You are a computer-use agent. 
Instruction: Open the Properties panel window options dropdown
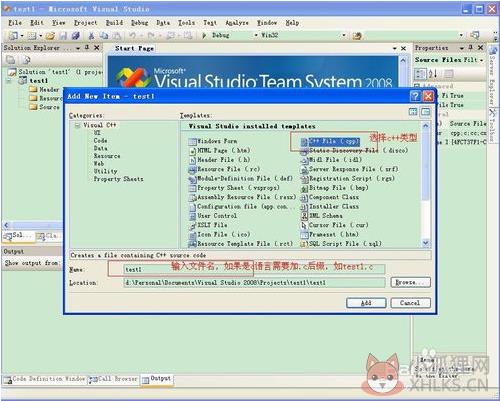pos(462,48)
